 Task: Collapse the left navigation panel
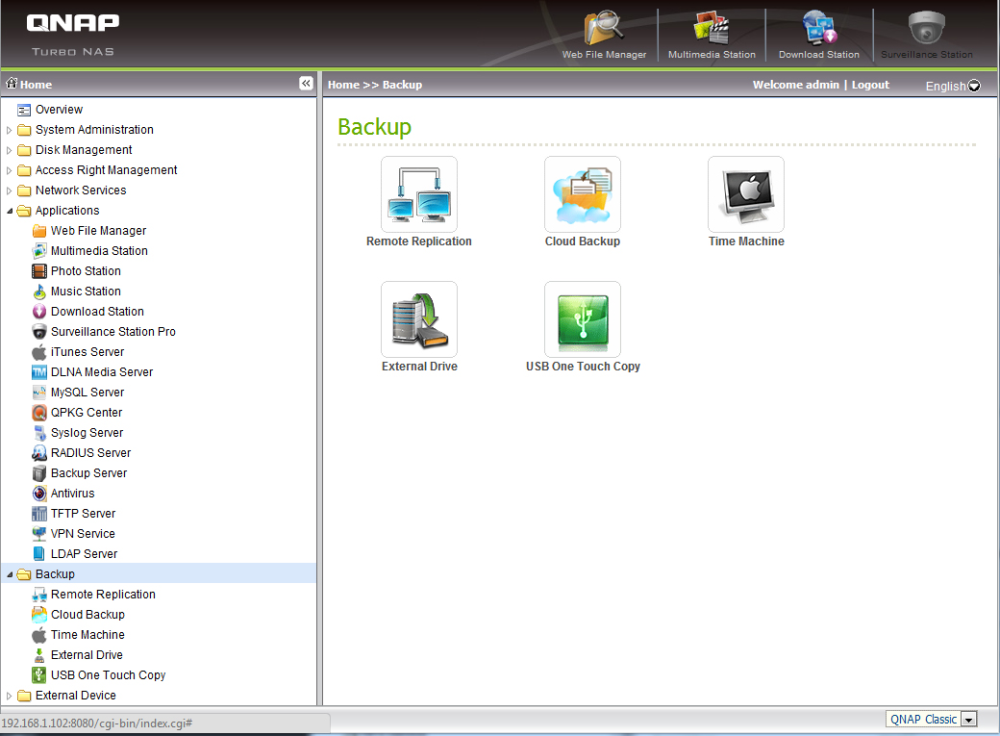(306, 84)
